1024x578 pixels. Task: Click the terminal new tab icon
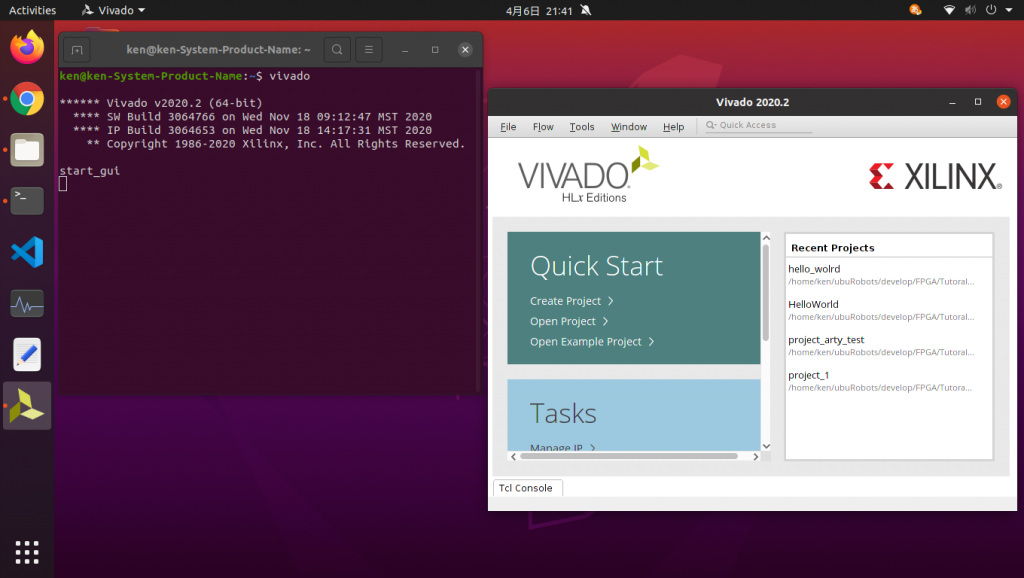[77, 50]
